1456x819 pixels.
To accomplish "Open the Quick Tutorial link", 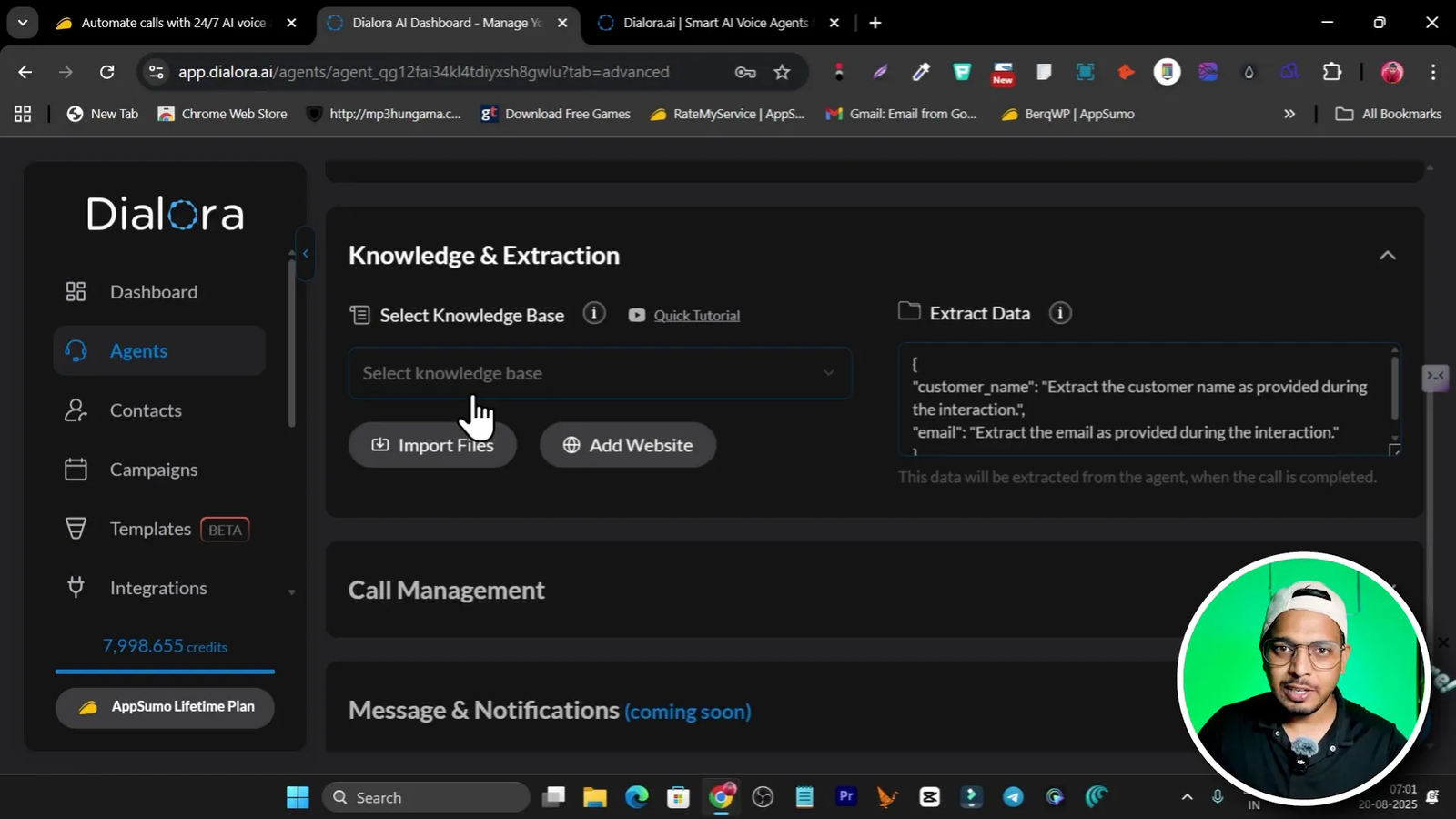I will [x=697, y=316].
